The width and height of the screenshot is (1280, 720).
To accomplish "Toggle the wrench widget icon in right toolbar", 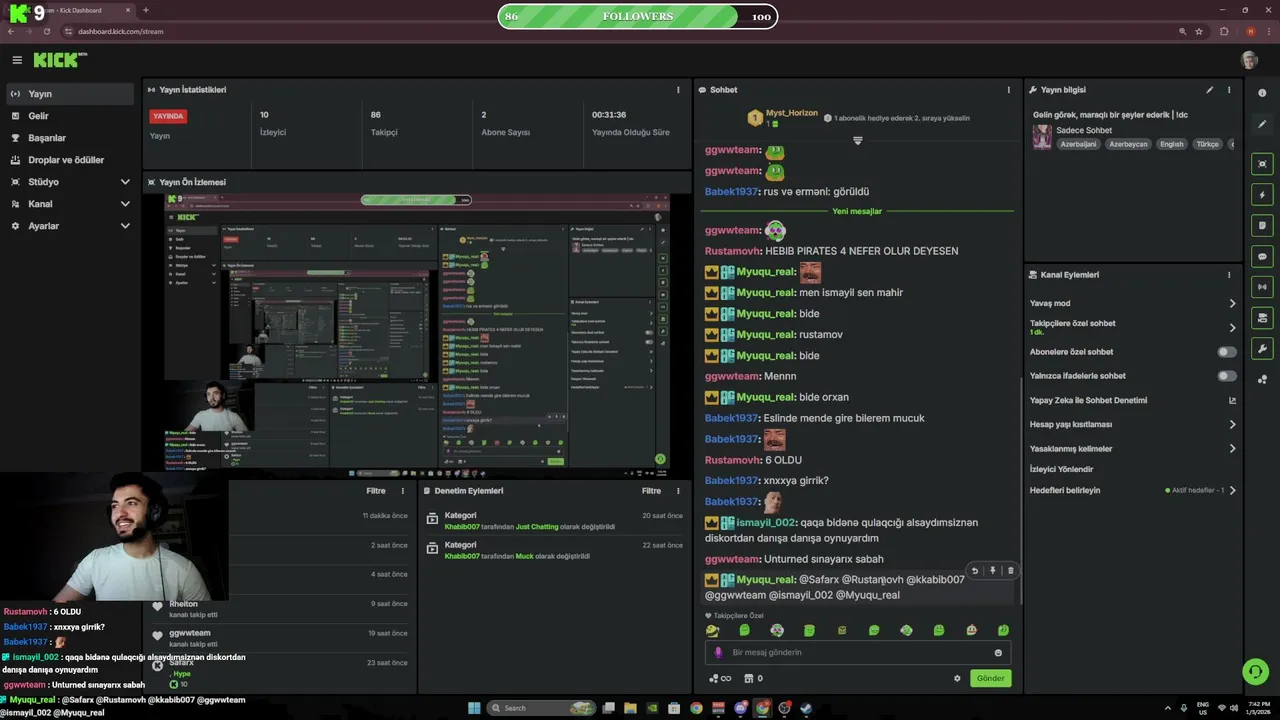I will 1262,349.
